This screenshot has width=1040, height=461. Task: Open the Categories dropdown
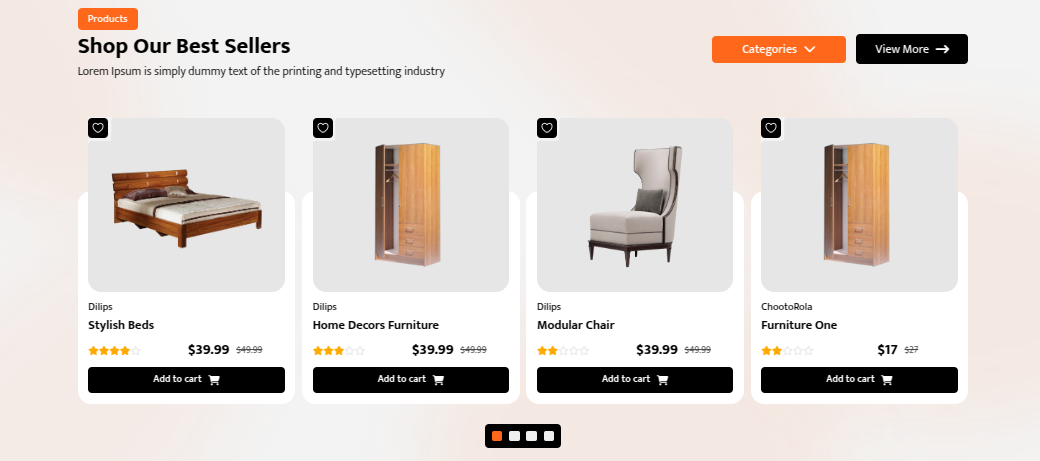(778, 49)
